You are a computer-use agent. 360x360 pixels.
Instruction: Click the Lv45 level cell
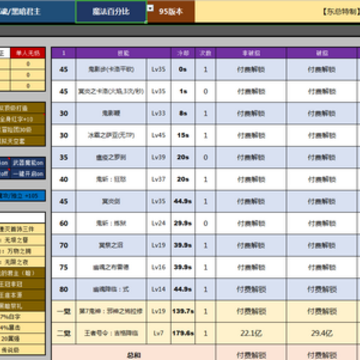tap(159, 136)
